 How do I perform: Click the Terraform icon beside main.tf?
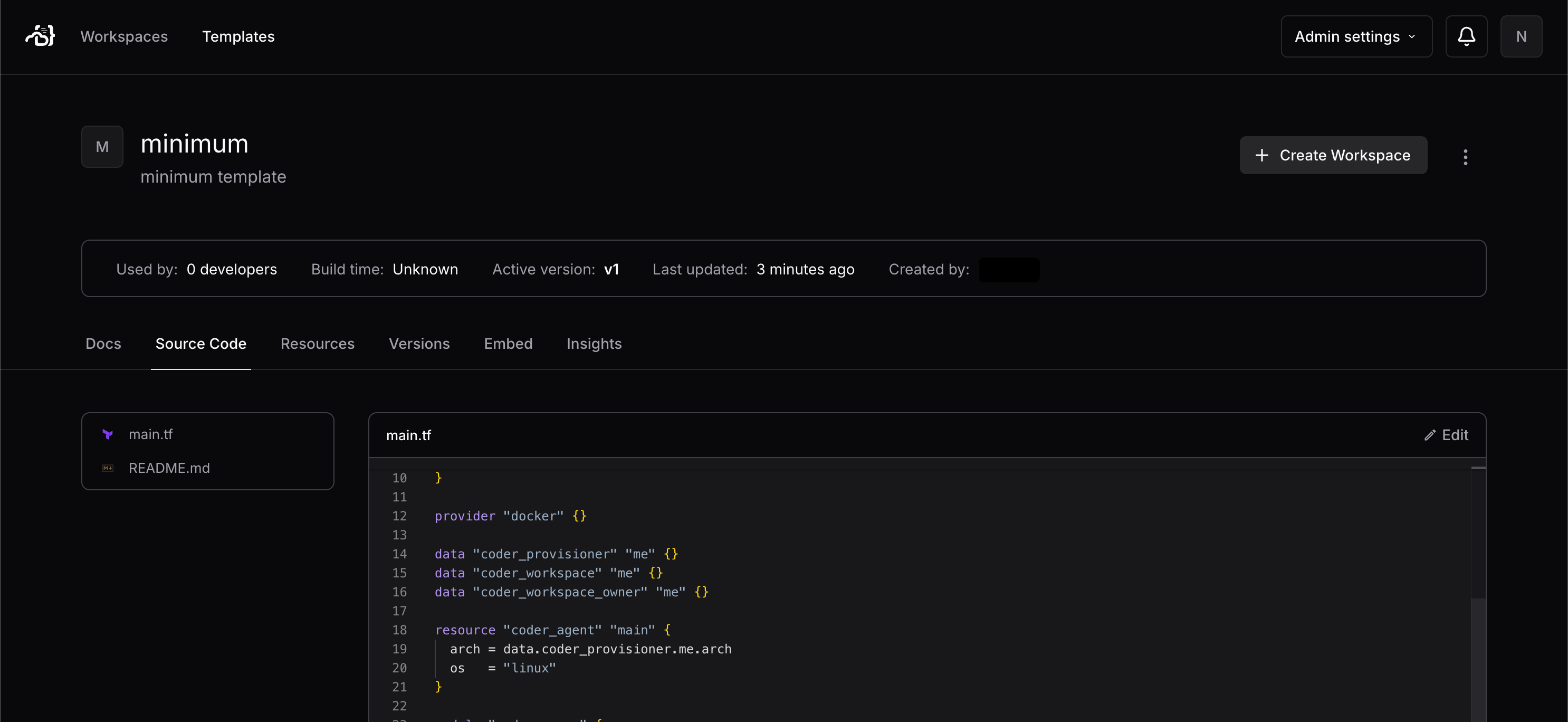click(x=108, y=434)
